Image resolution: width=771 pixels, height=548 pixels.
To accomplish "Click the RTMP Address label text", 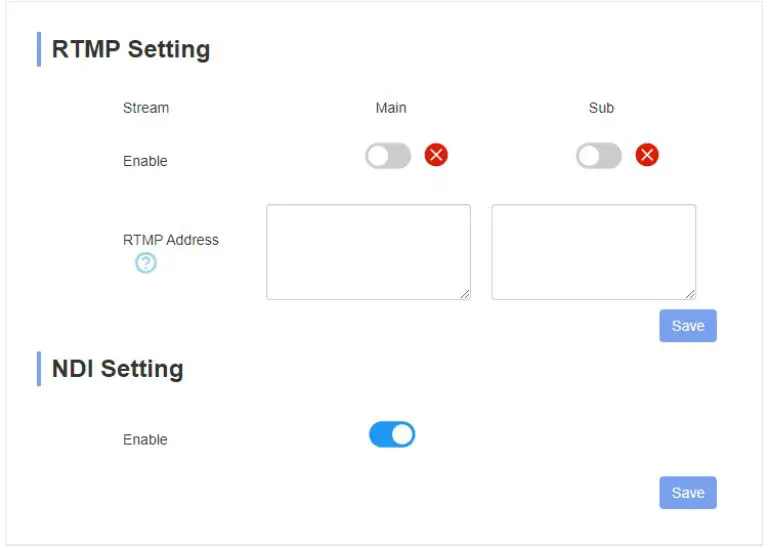I will [171, 240].
